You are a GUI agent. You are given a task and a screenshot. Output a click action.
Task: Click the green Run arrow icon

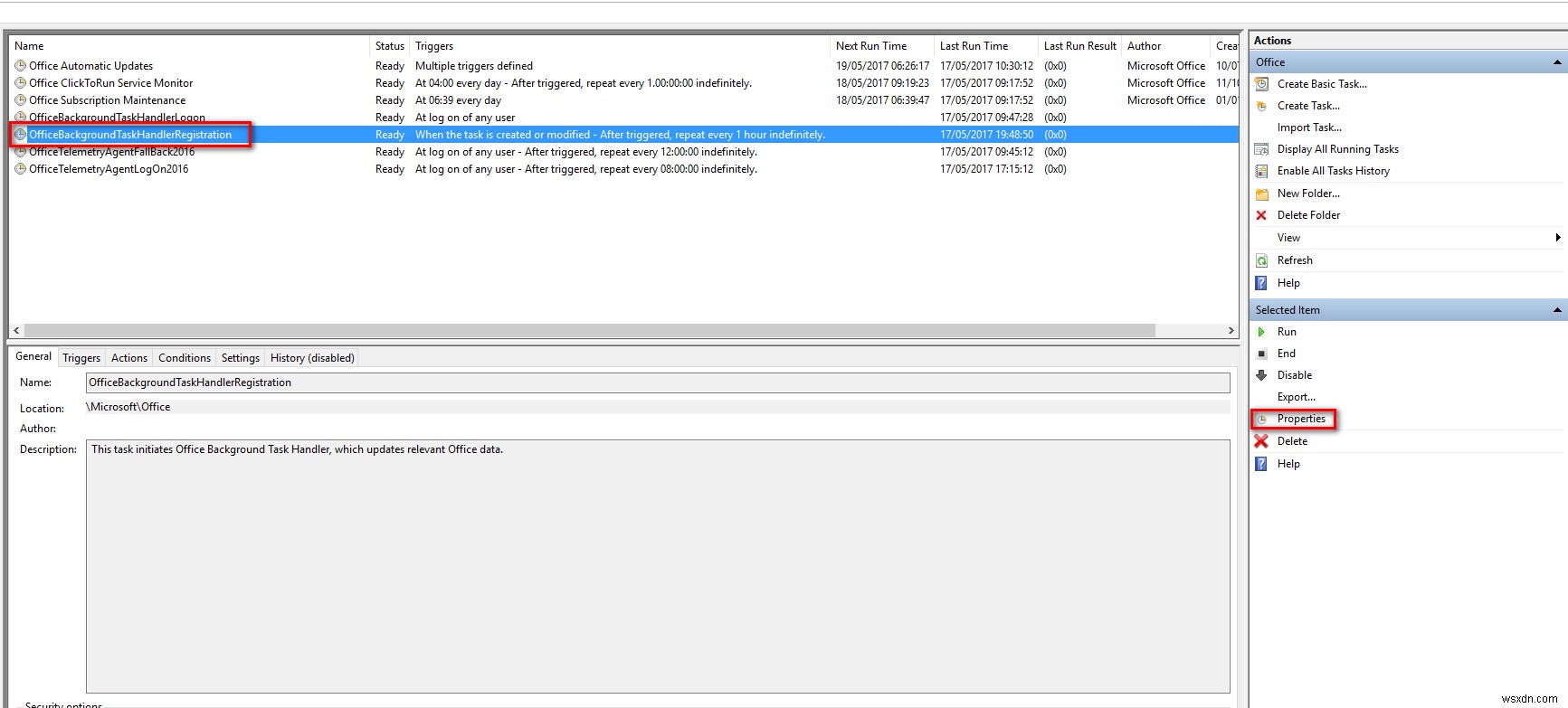point(1261,332)
